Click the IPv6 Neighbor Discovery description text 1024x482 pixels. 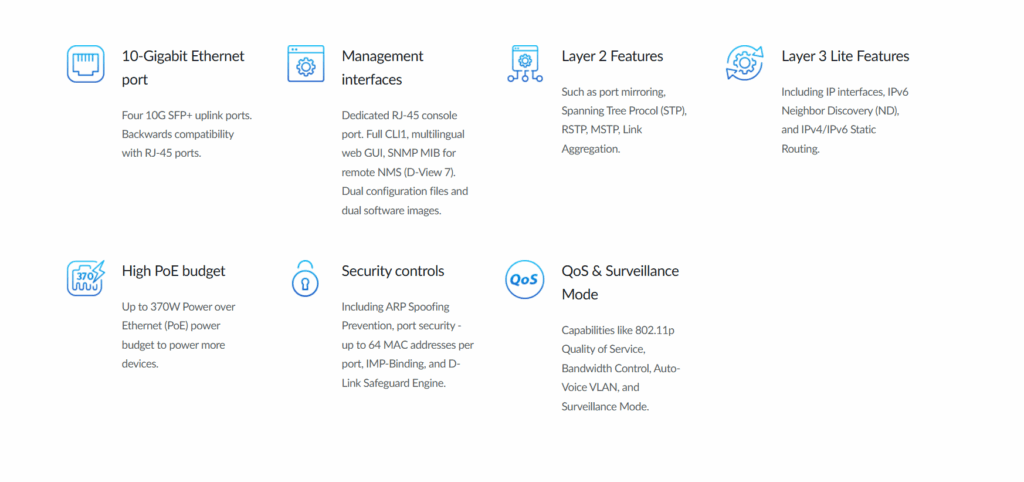pyautogui.click(x=844, y=120)
